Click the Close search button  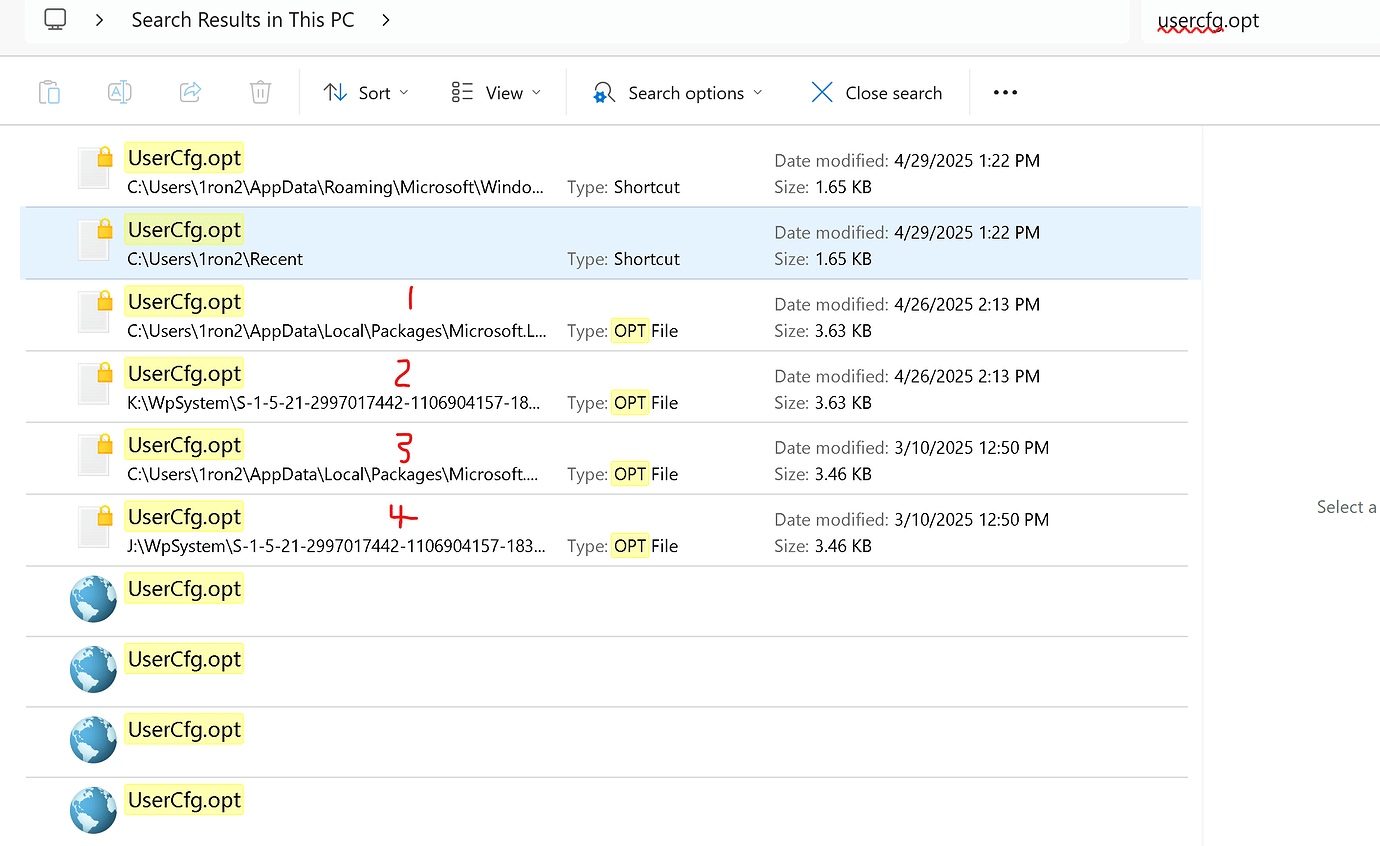tap(877, 92)
